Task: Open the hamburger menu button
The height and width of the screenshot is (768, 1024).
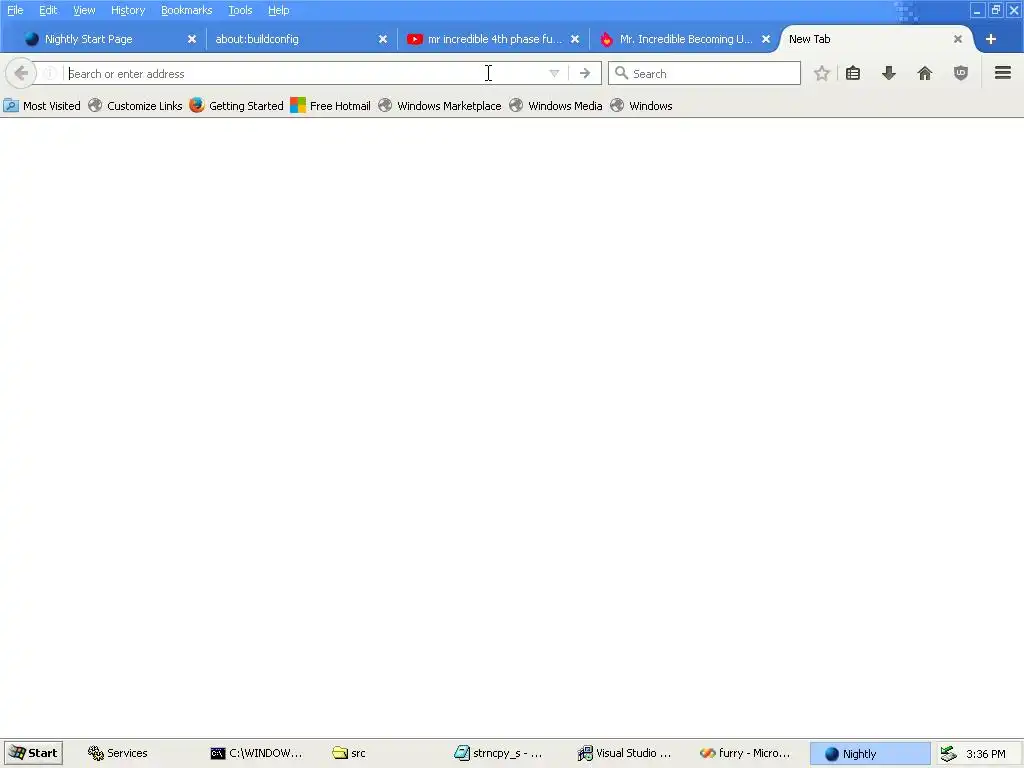Action: 1003,73
